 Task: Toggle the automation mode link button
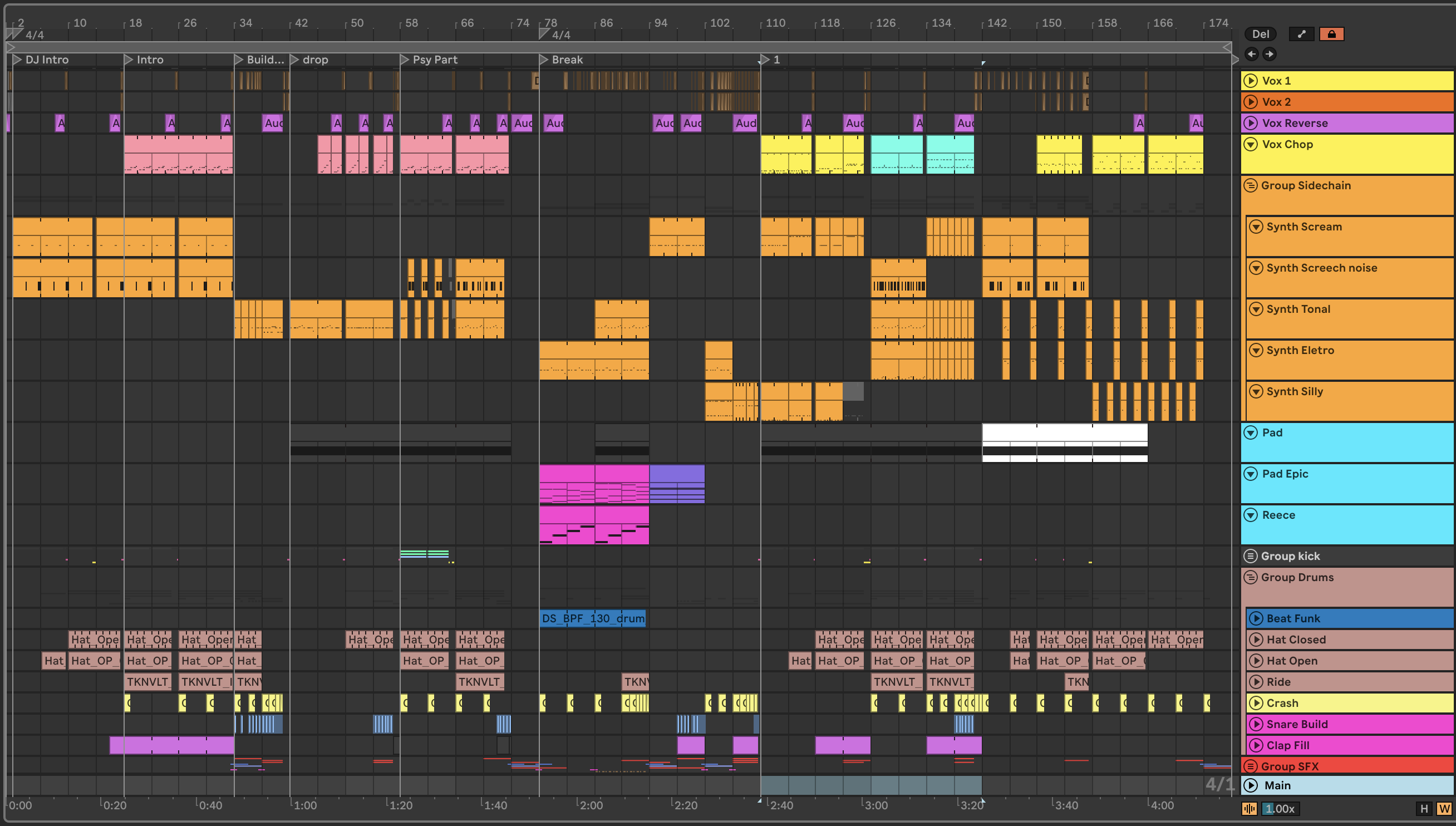(x=1301, y=34)
